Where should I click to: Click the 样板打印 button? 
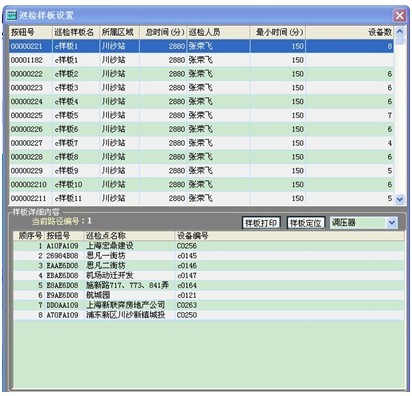click(261, 223)
